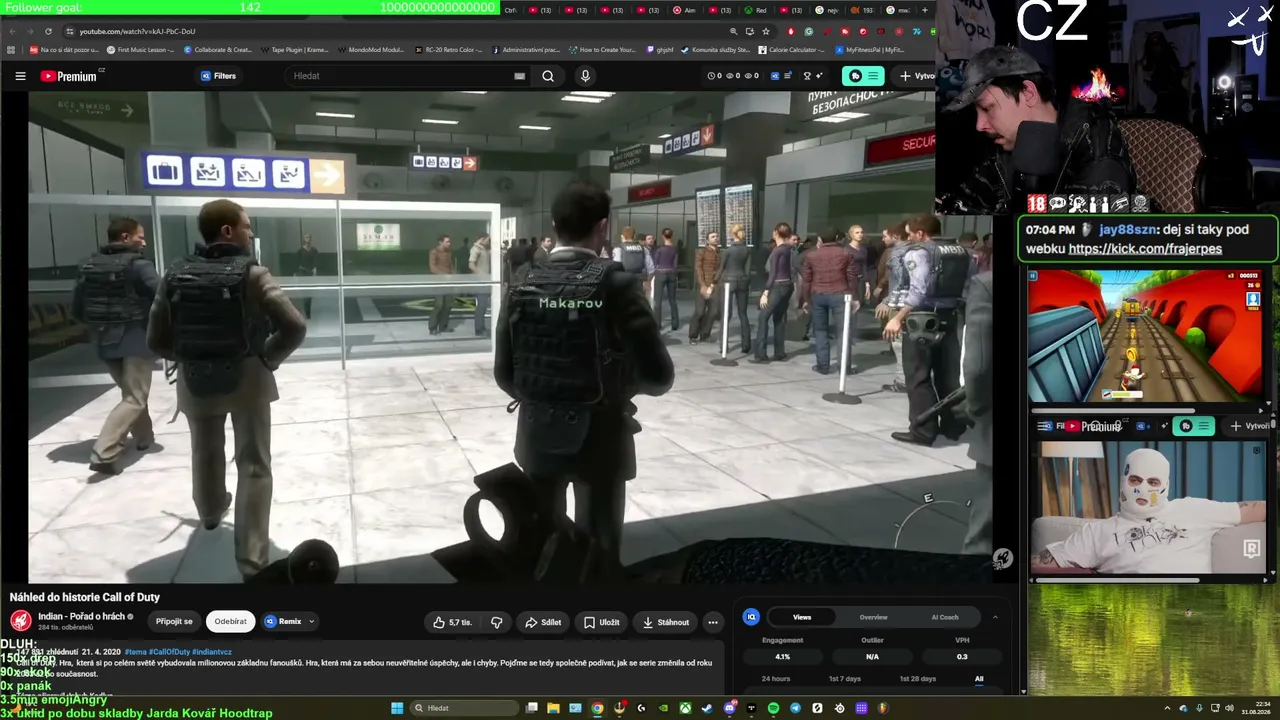This screenshot has height=720, width=1280.
Task: Open a new browser tab
Action: (x=924, y=10)
